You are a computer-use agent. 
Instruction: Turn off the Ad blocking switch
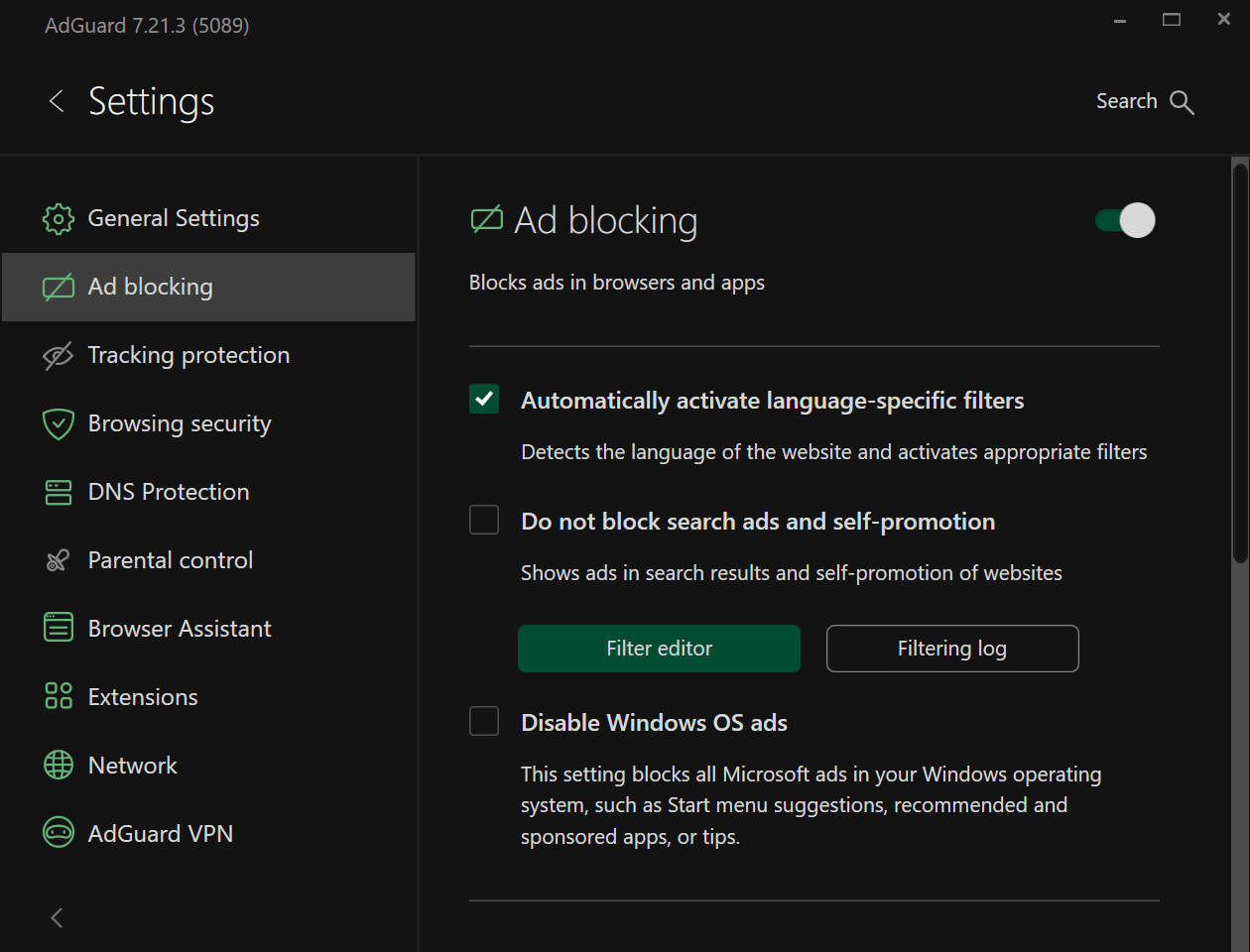point(1125,220)
